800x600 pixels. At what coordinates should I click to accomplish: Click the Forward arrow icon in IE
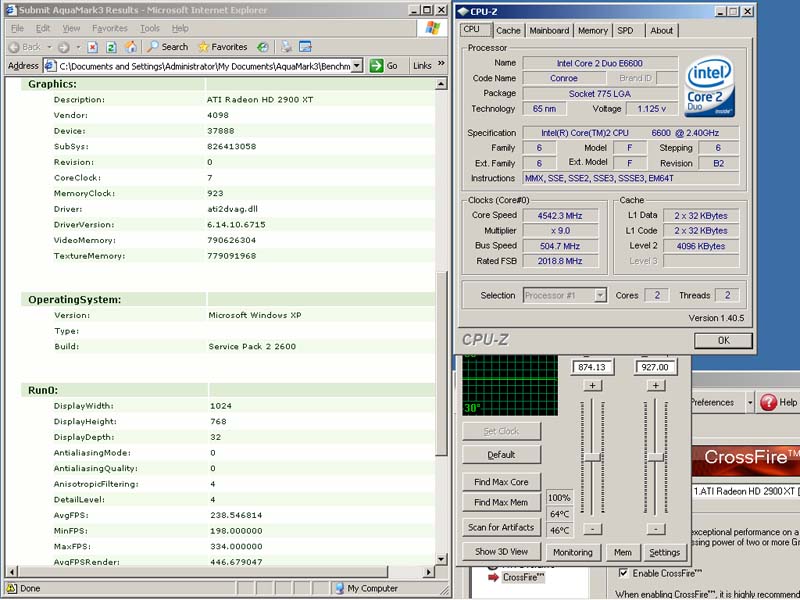pyautogui.click(x=63, y=47)
